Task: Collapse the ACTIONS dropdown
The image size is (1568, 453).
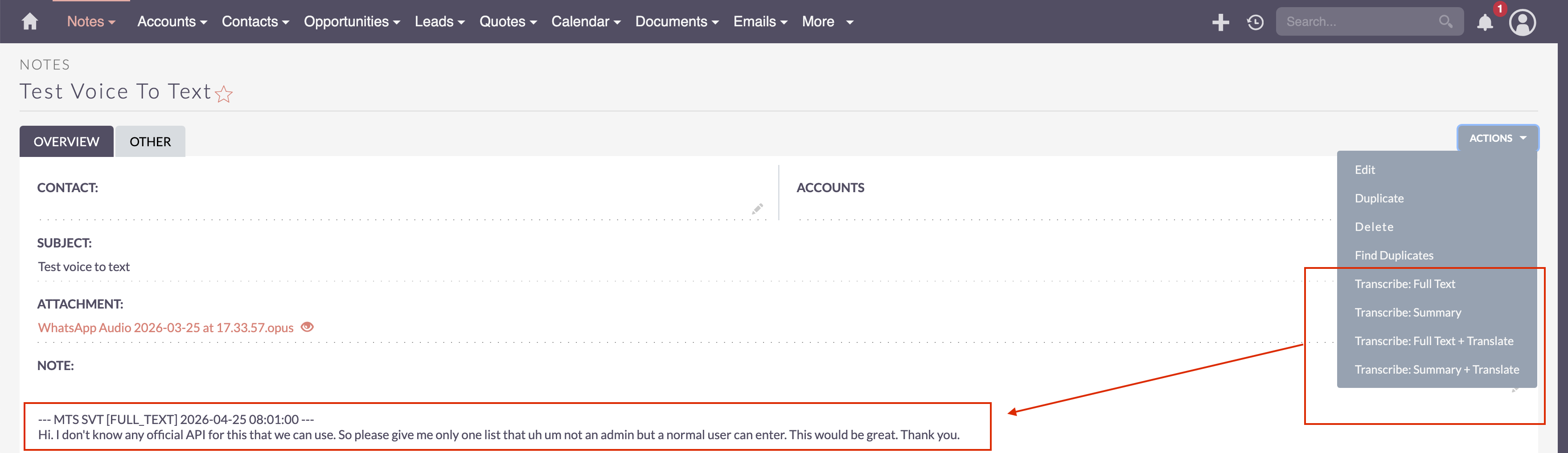Action: tap(1498, 138)
